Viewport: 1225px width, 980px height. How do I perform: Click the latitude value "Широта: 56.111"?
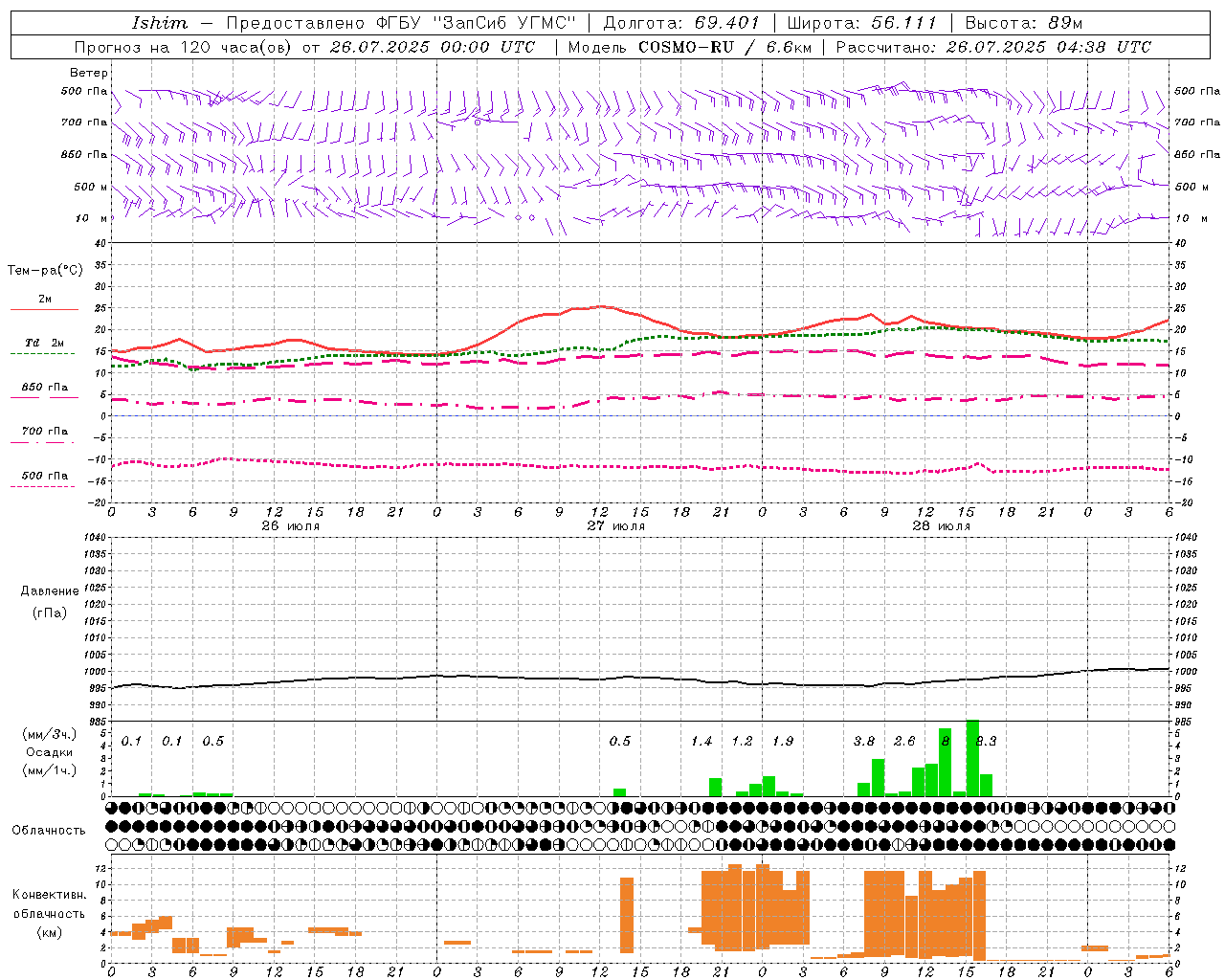pos(861,23)
